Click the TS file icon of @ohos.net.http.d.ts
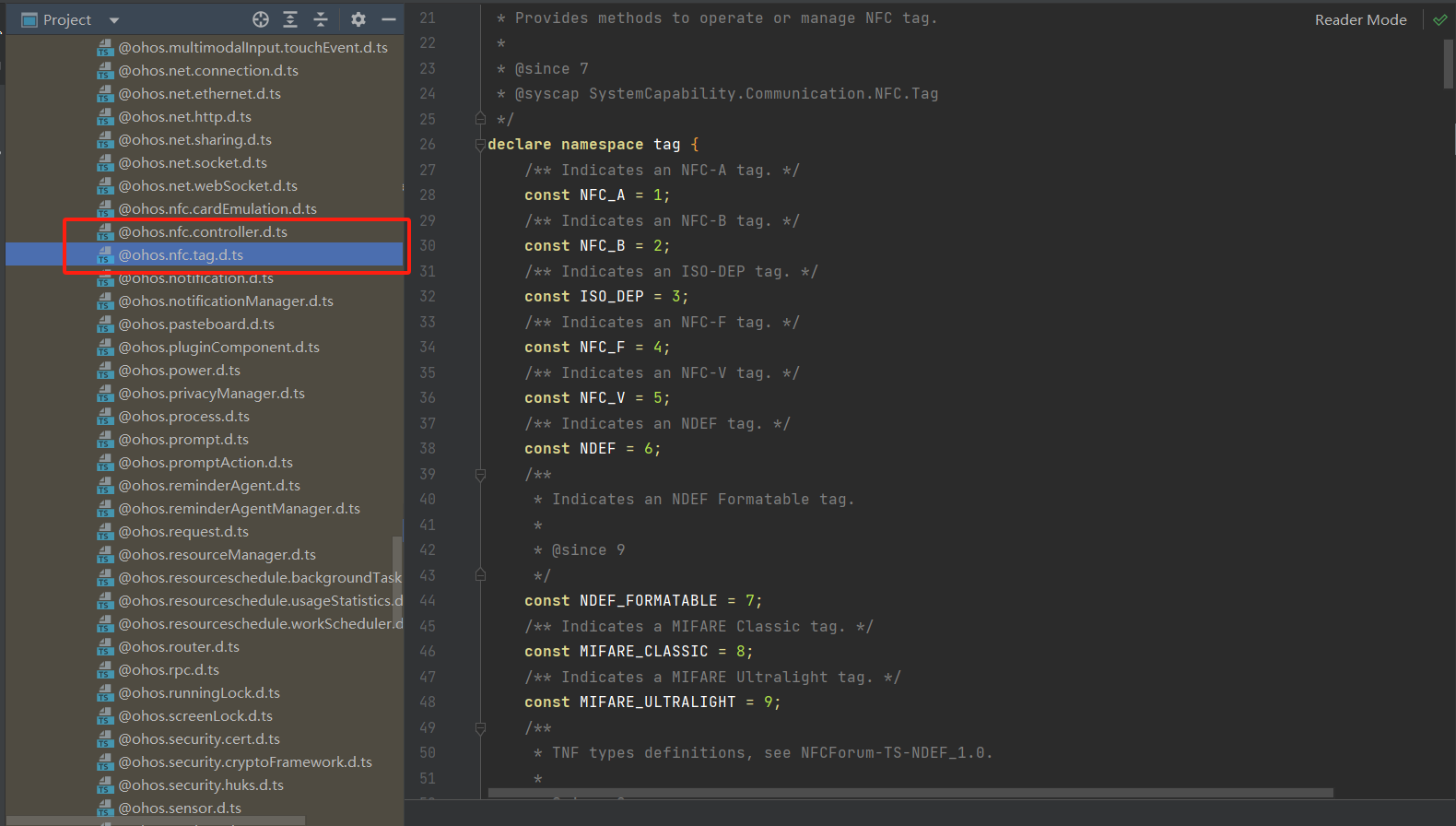The width and height of the screenshot is (1456, 826). 105,116
